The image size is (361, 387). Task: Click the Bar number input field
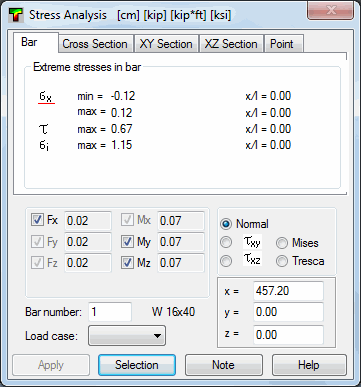point(110,312)
